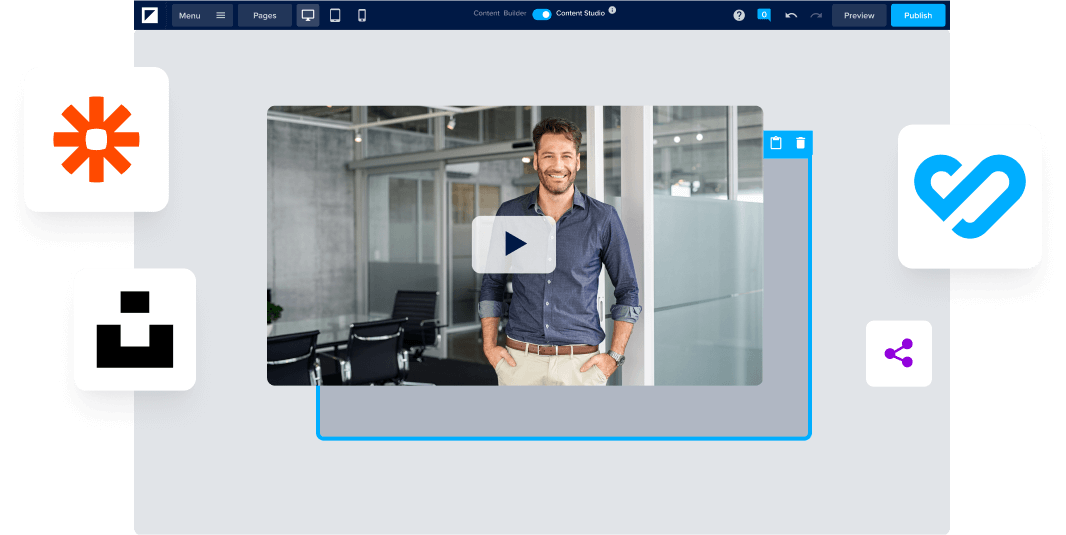This screenshot has width=1066, height=535.
Task: Switch to mobile phone view
Action: point(362,15)
